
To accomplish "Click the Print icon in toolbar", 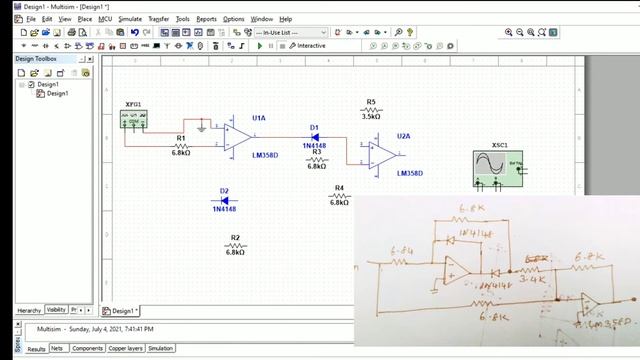I will click(x=72, y=32).
